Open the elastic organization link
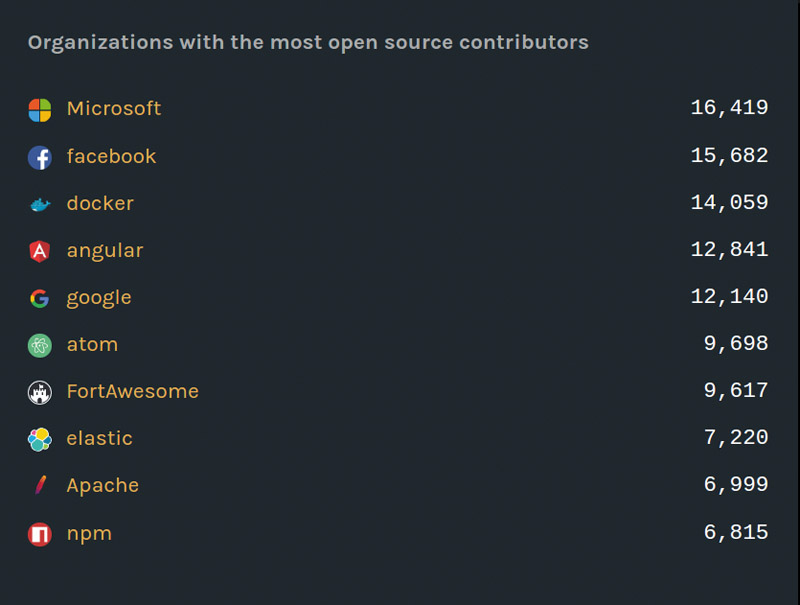 point(99,438)
